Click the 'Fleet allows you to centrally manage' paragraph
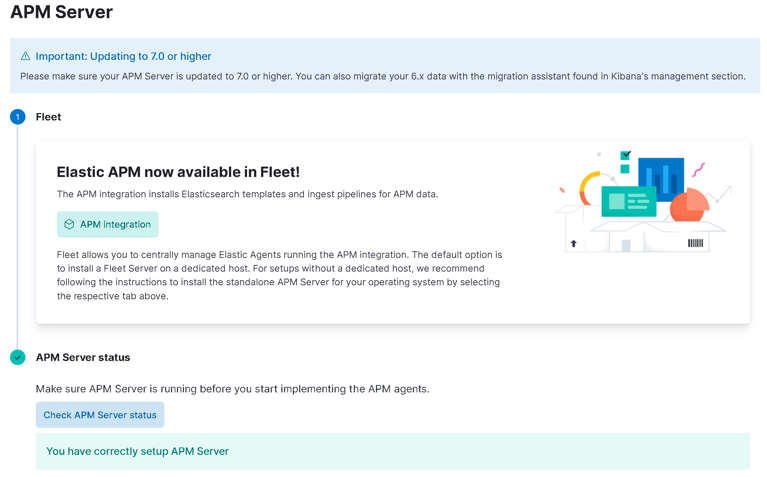Screen dimensions: 767x477 [279, 275]
